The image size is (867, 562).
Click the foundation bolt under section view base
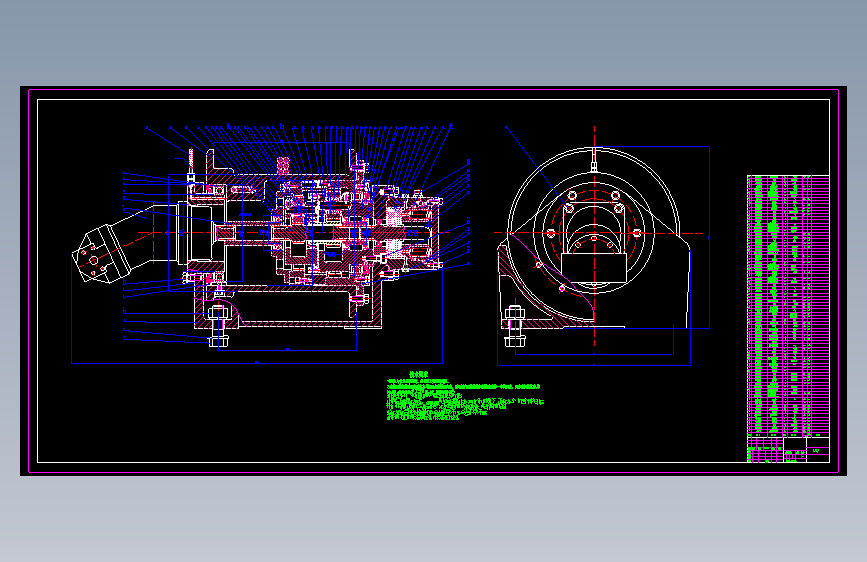[218, 326]
